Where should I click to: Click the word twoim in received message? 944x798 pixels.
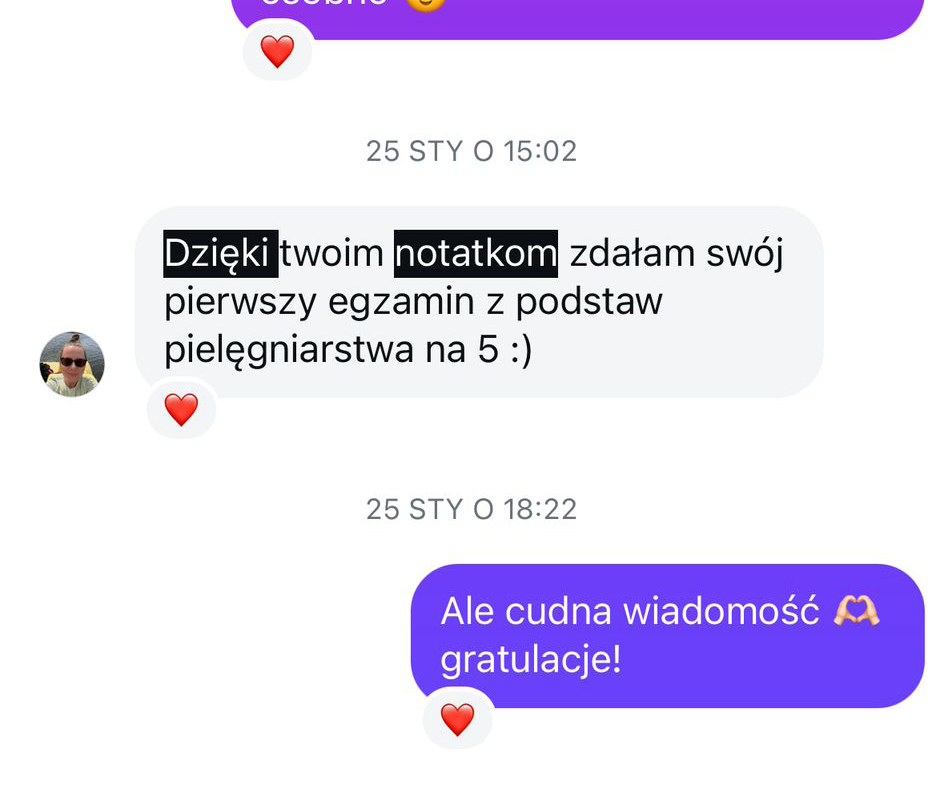pos(332,254)
